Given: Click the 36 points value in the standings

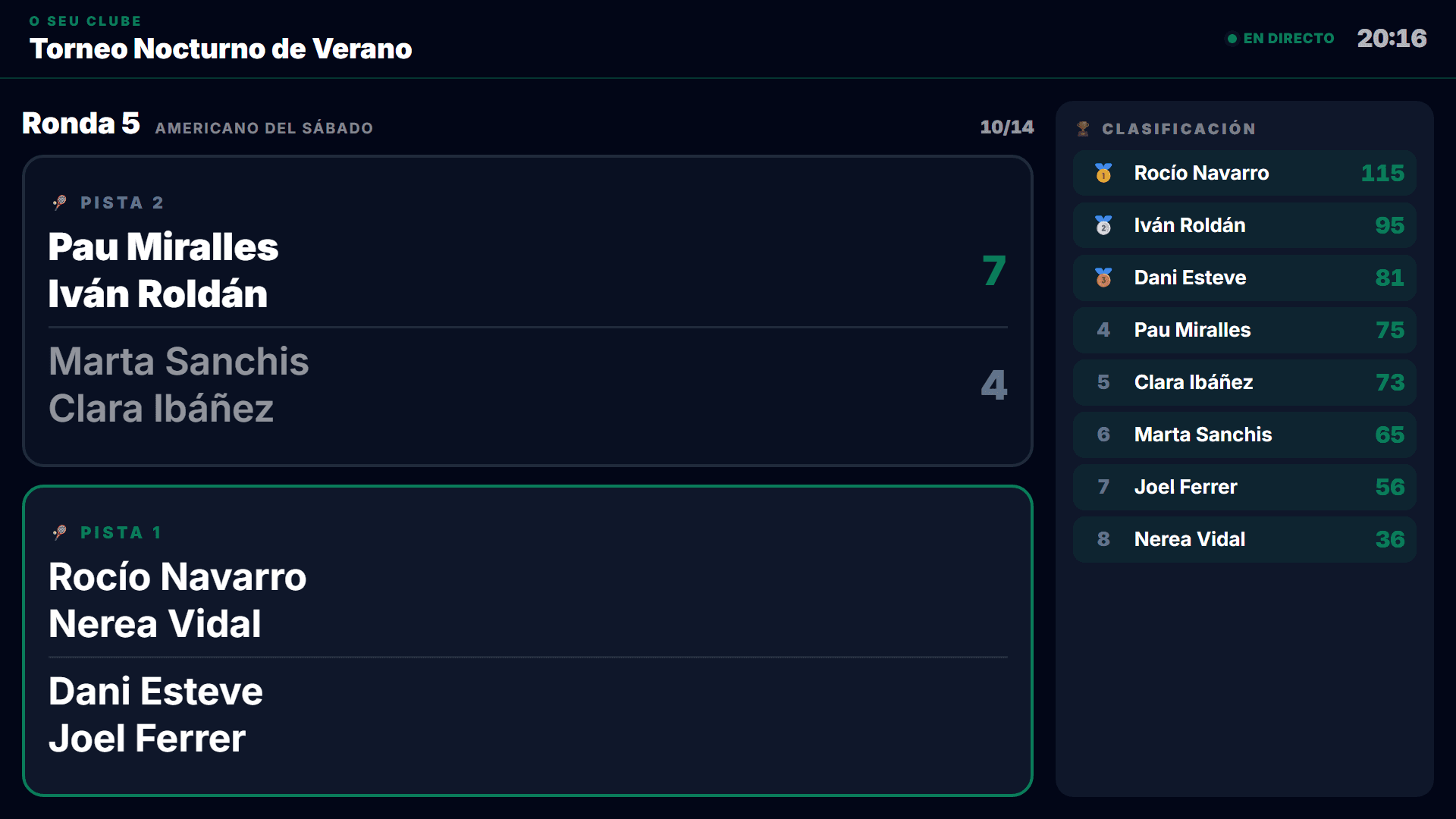Looking at the screenshot, I should pyautogui.click(x=1390, y=539).
